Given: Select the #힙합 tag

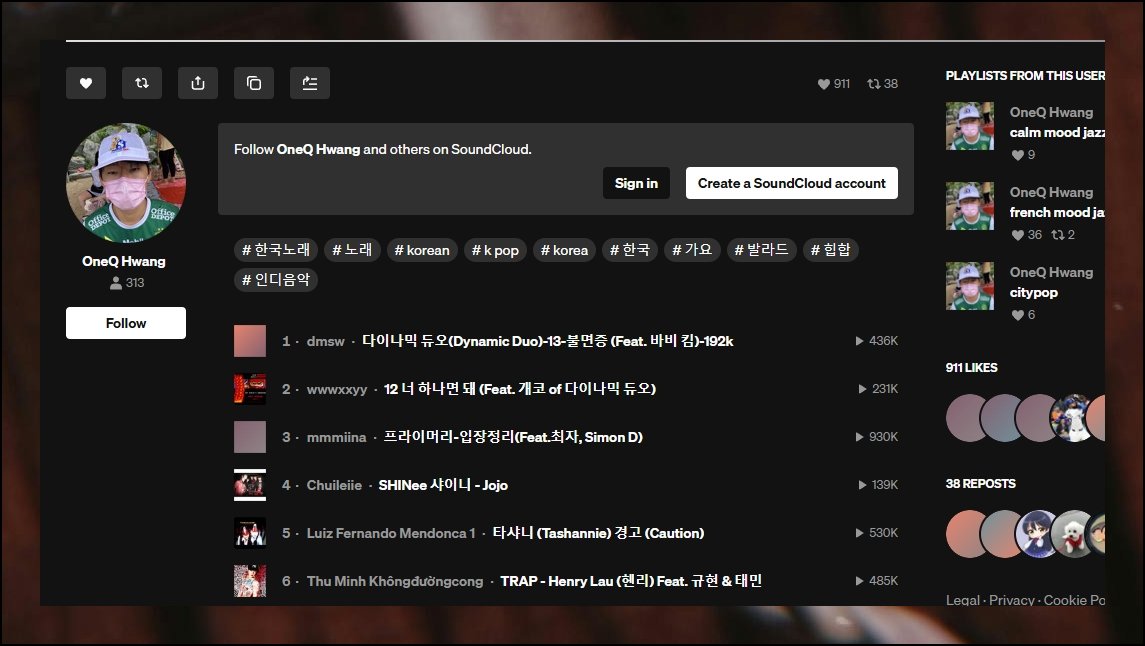Looking at the screenshot, I should coord(830,250).
